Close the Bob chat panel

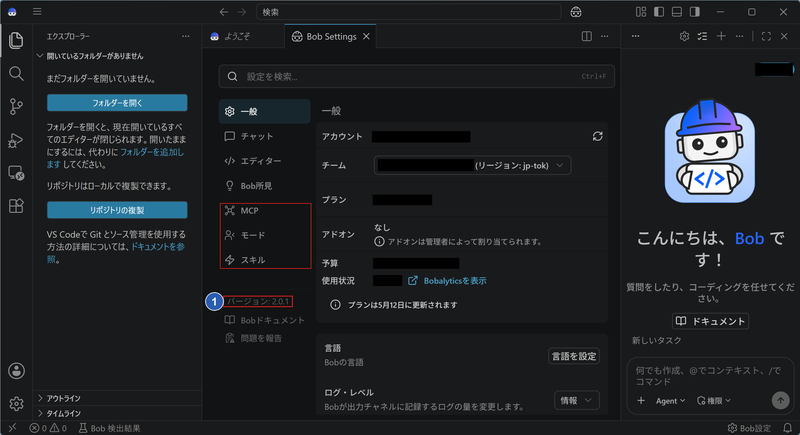pyautogui.click(x=784, y=36)
